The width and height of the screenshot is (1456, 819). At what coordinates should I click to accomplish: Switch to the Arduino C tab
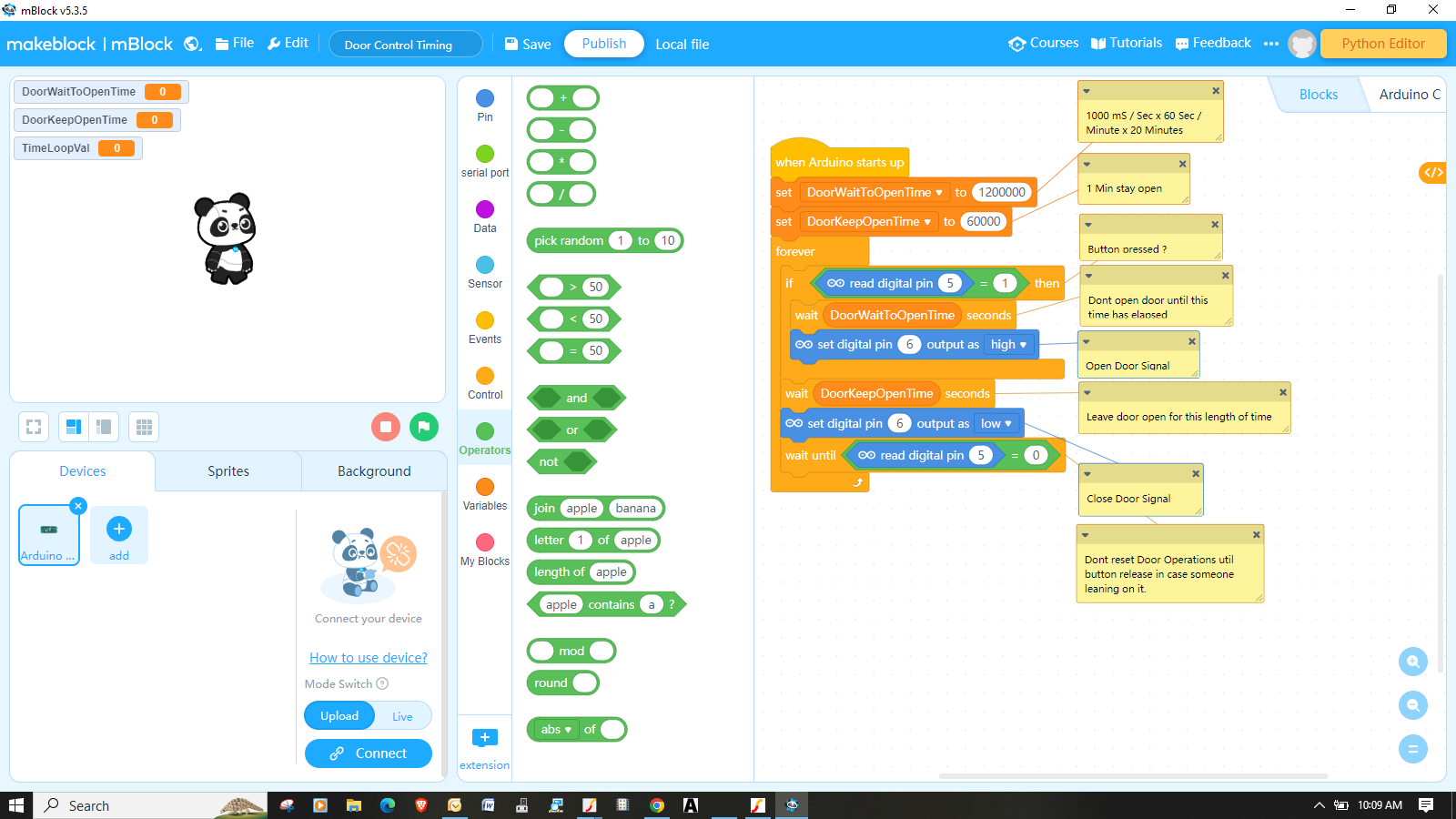pyautogui.click(x=1409, y=95)
